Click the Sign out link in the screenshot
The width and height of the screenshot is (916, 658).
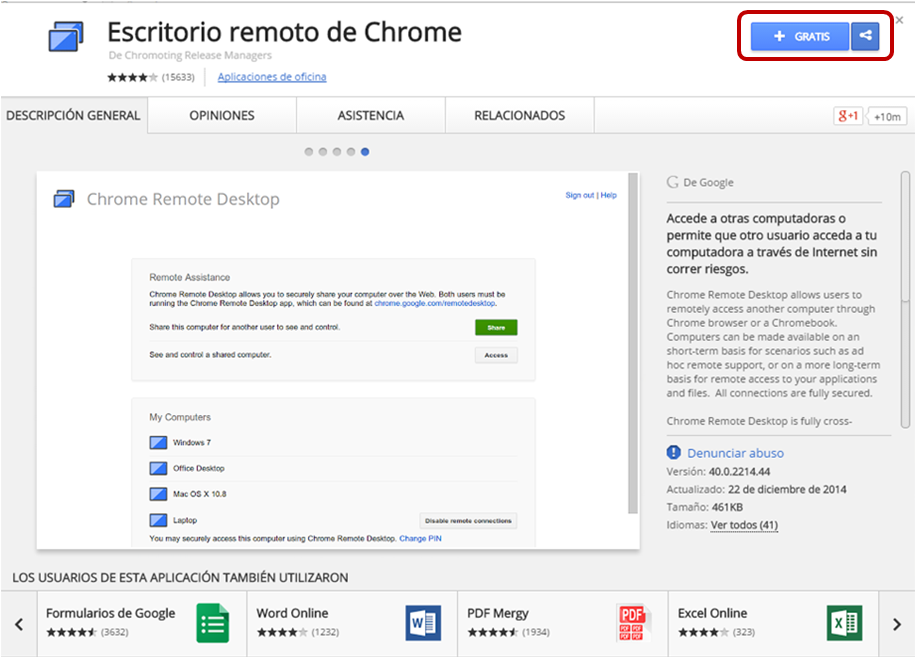580,195
